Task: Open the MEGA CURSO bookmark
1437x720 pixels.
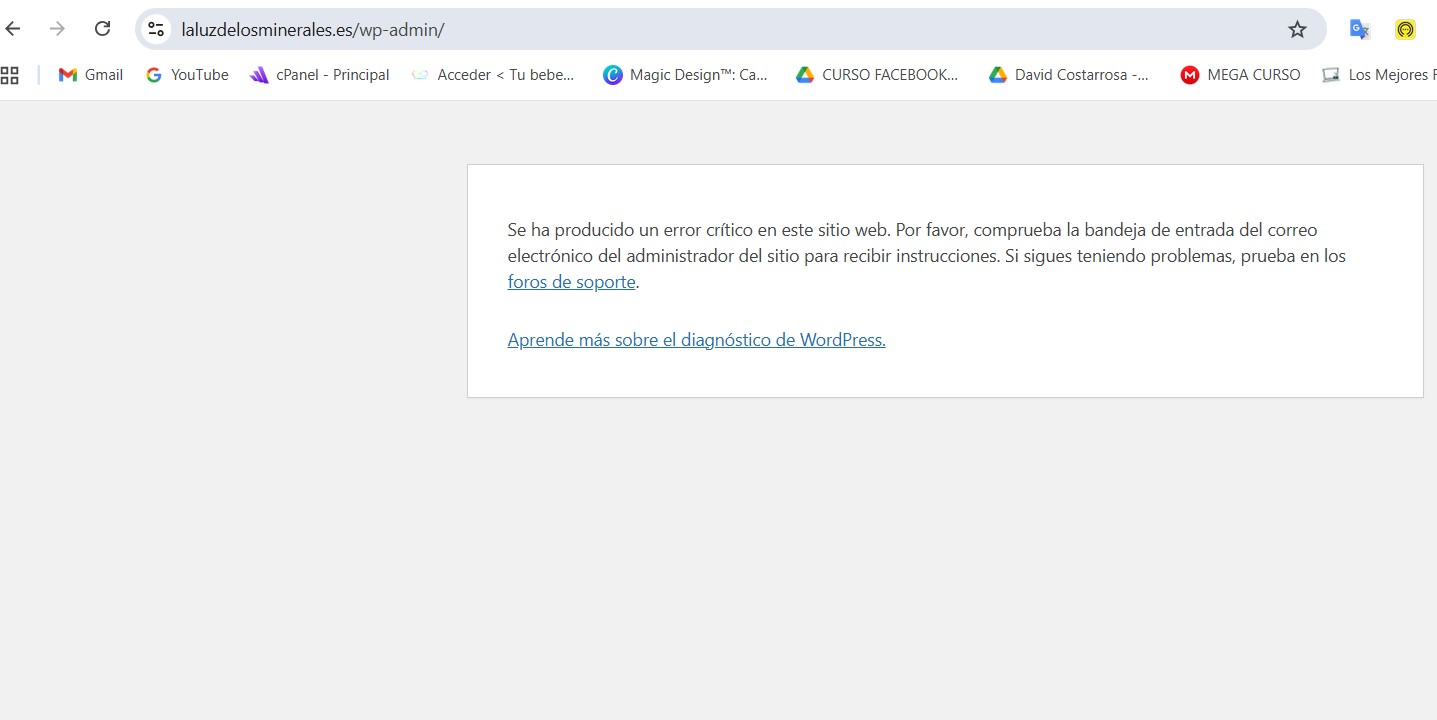Action: 1241,75
